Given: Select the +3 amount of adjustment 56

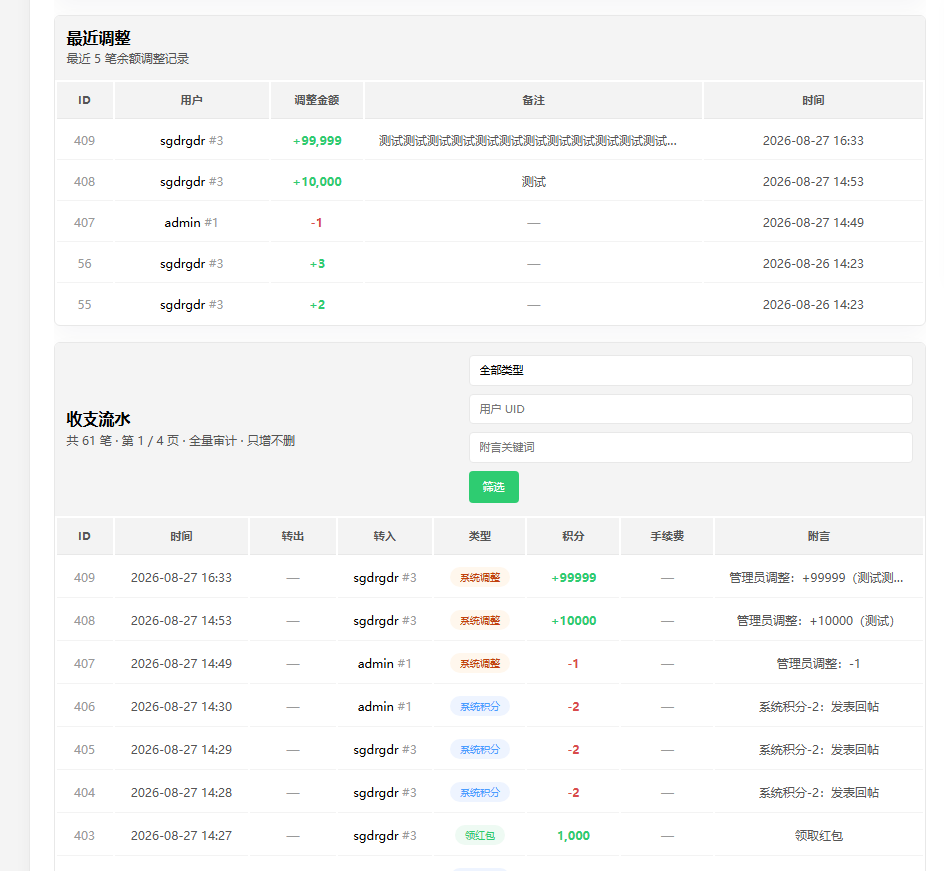Looking at the screenshot, I should pyautogui.click(x=317, y=264).
